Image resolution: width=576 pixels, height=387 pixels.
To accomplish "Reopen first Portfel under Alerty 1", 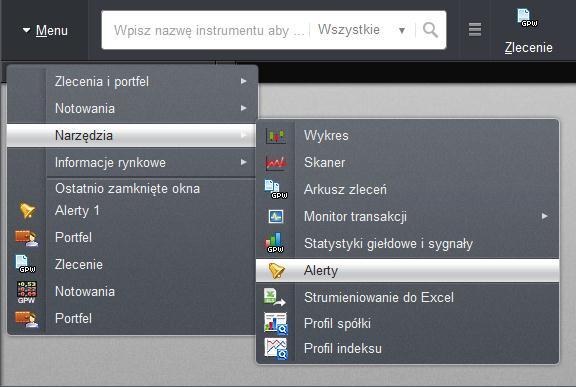I will click(x=131, y=238).
